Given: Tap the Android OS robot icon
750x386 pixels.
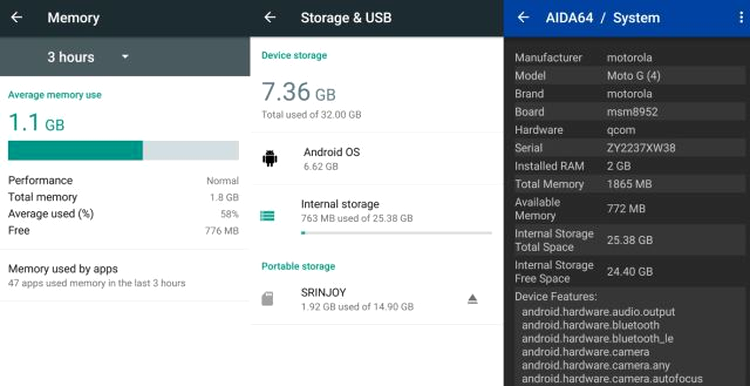Looking at the screenshot, I should tap(270, 158).
